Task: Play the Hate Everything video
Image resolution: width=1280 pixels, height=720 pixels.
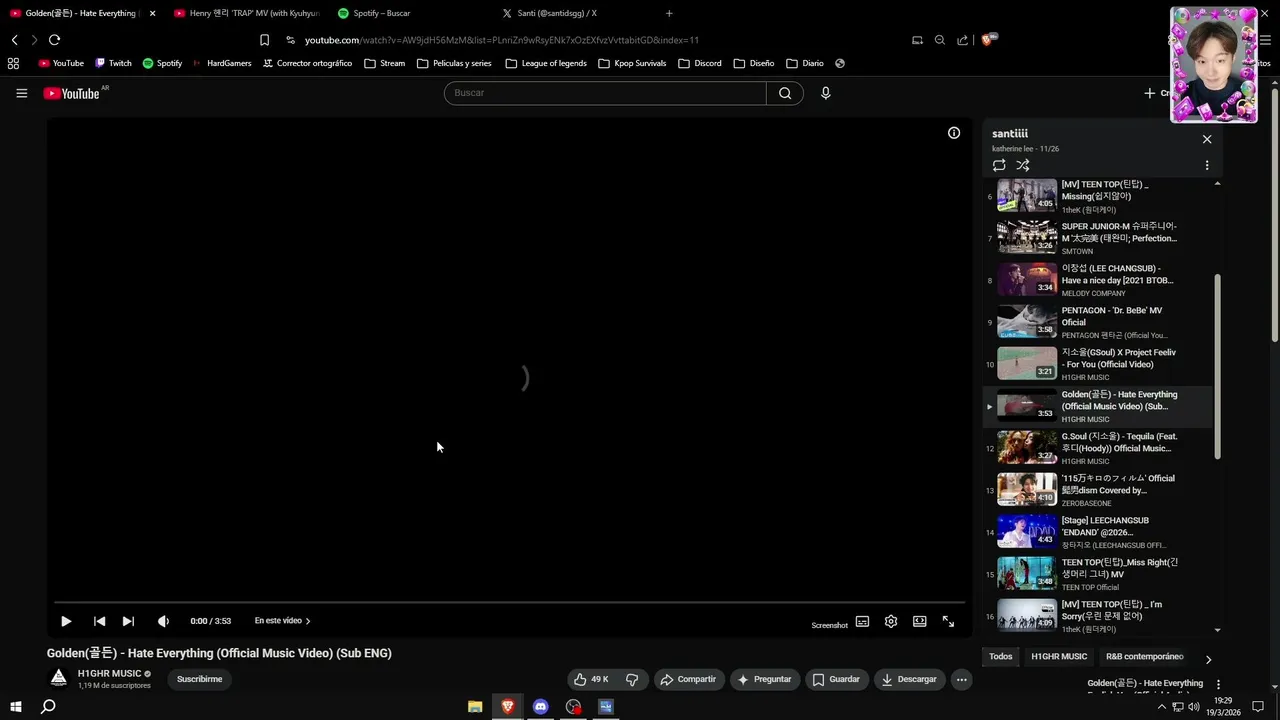Action: coord(66,621)
